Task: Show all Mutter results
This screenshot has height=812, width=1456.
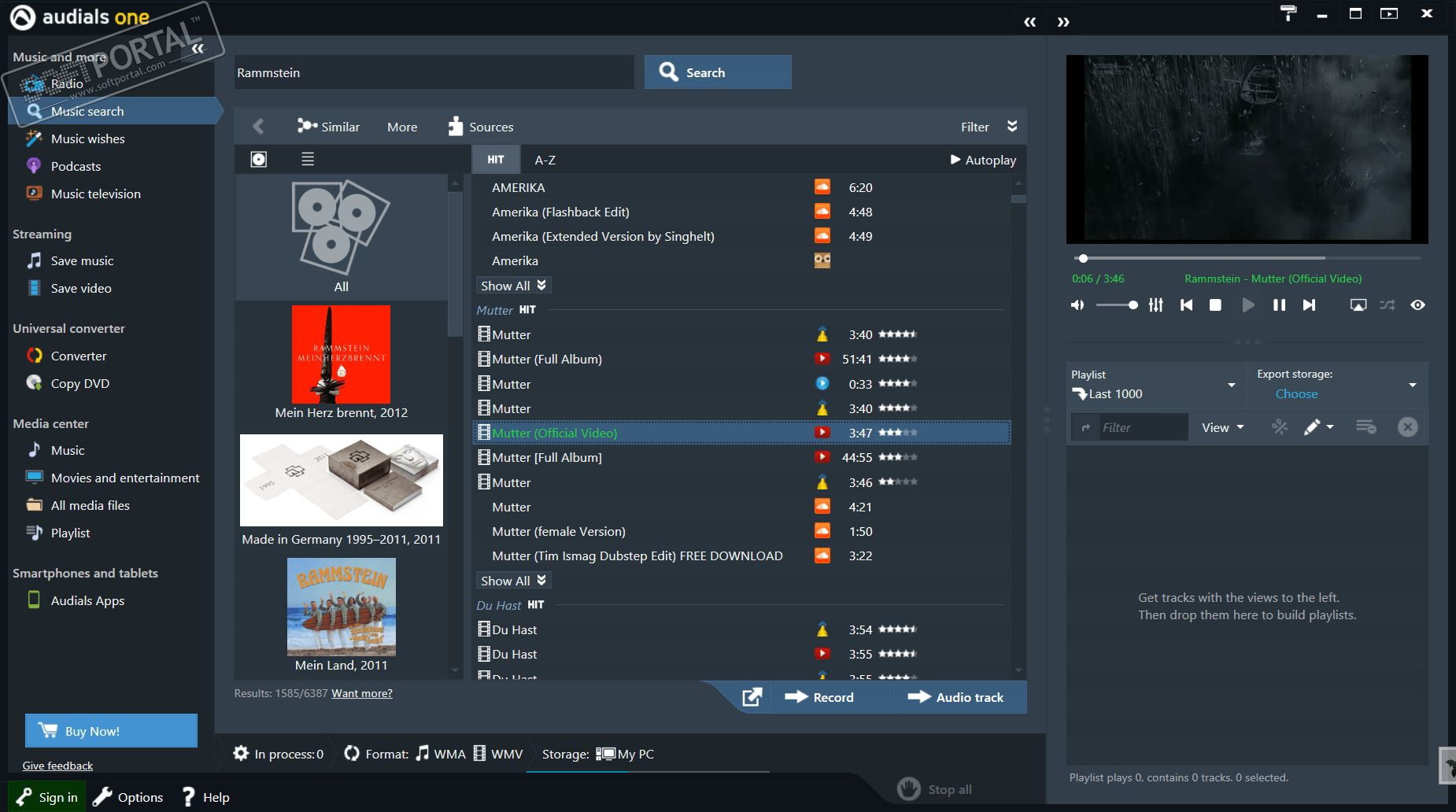Action: [513, 581]
